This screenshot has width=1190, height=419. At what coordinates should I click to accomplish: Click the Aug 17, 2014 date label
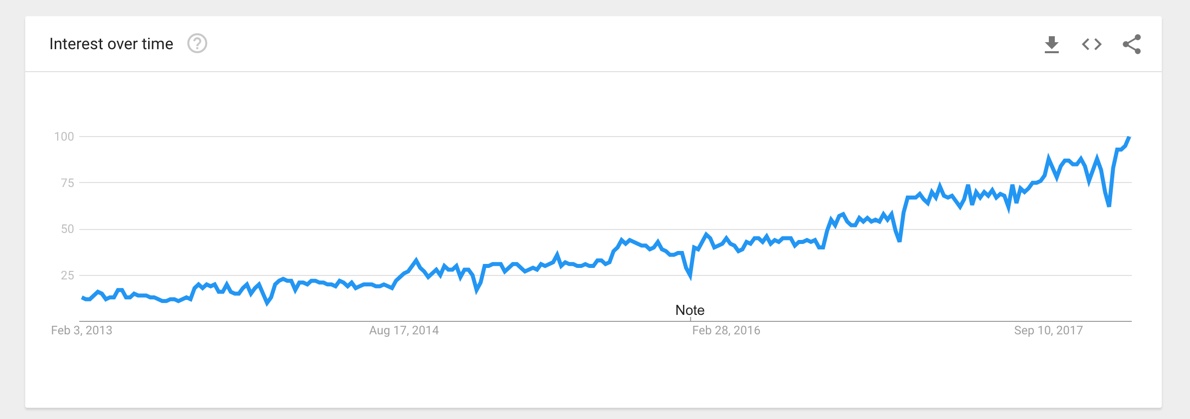point(404,331)
